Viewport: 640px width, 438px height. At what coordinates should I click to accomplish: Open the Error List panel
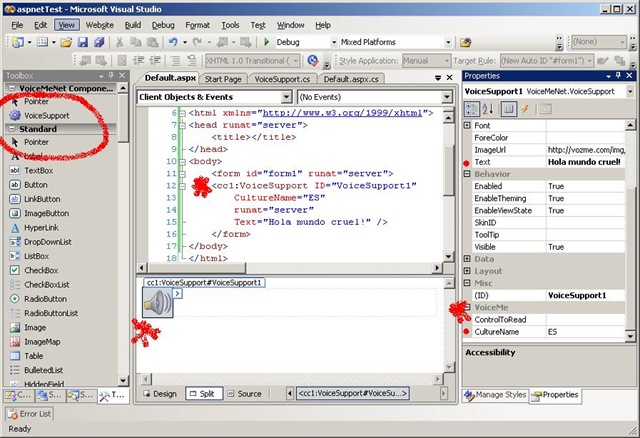[29, 414]
